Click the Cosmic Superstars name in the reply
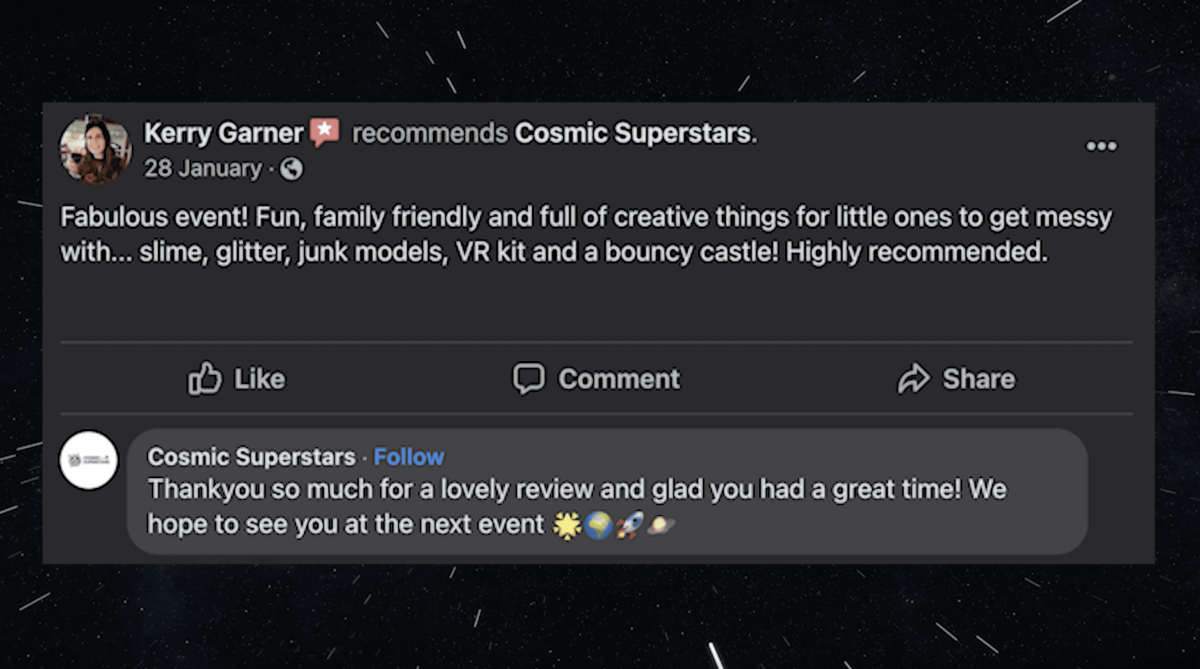1200x669 pixels. [x=251, y=457]
